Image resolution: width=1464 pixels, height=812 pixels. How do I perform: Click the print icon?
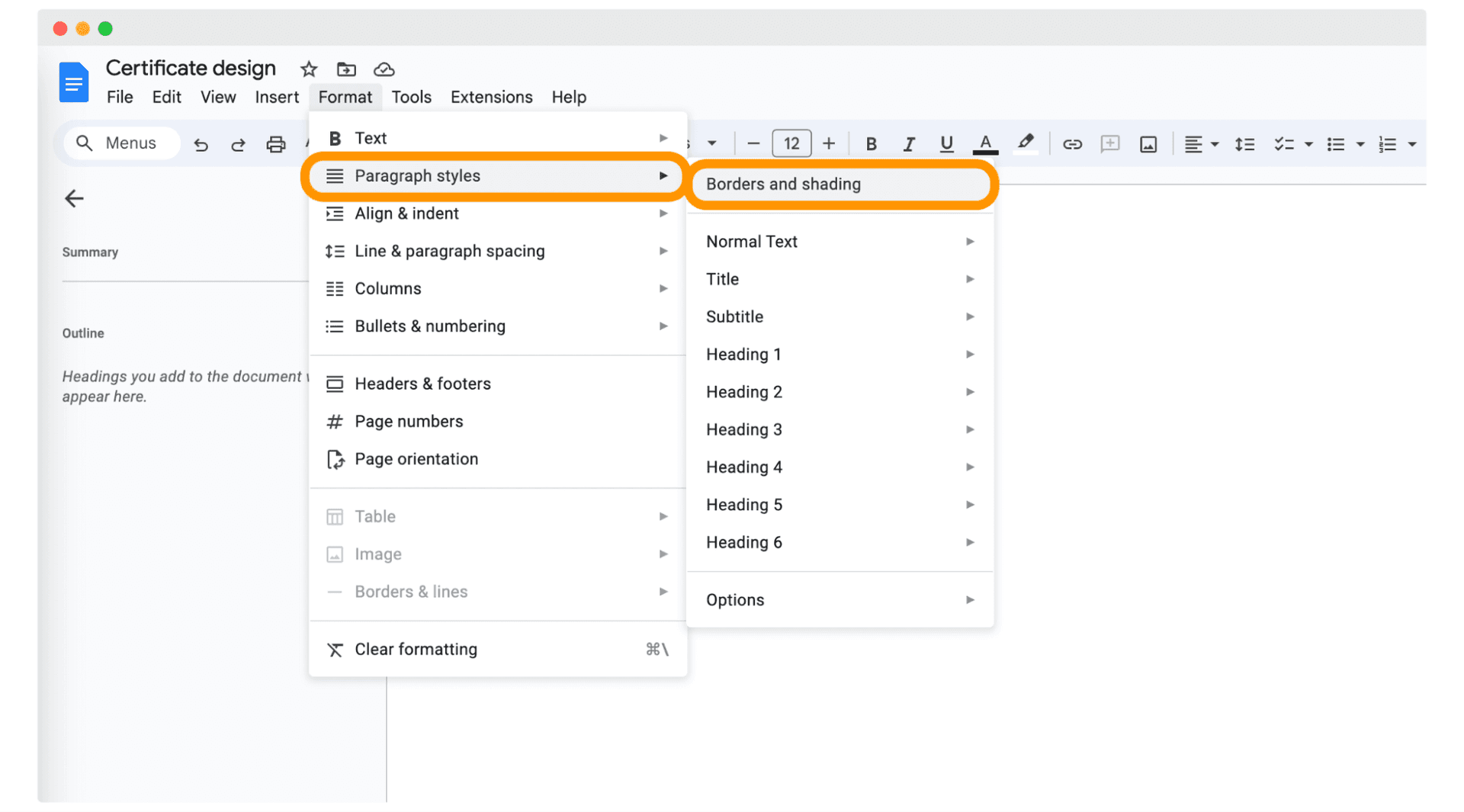(x=275, y=144)
